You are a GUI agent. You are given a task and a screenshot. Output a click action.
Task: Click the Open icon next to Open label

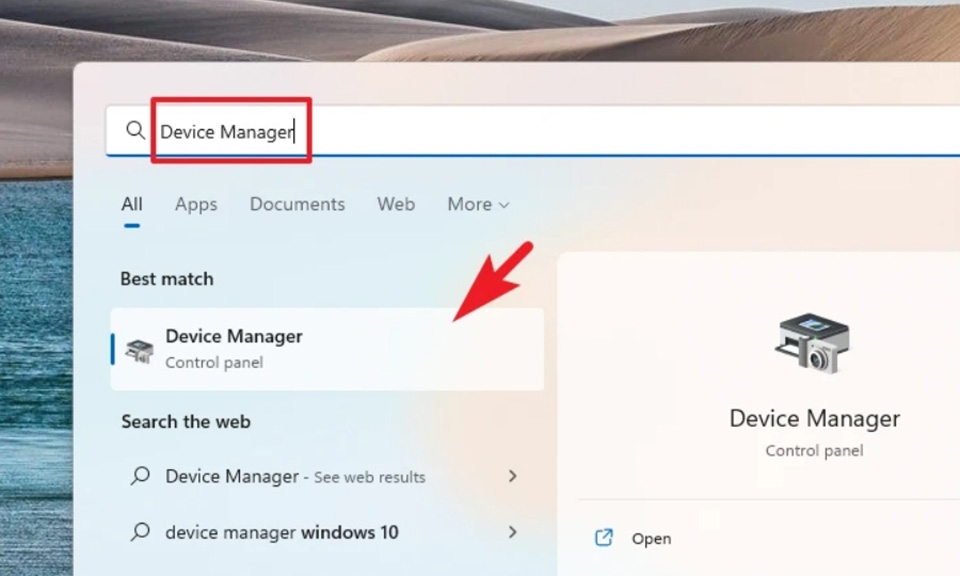(605, 538)
